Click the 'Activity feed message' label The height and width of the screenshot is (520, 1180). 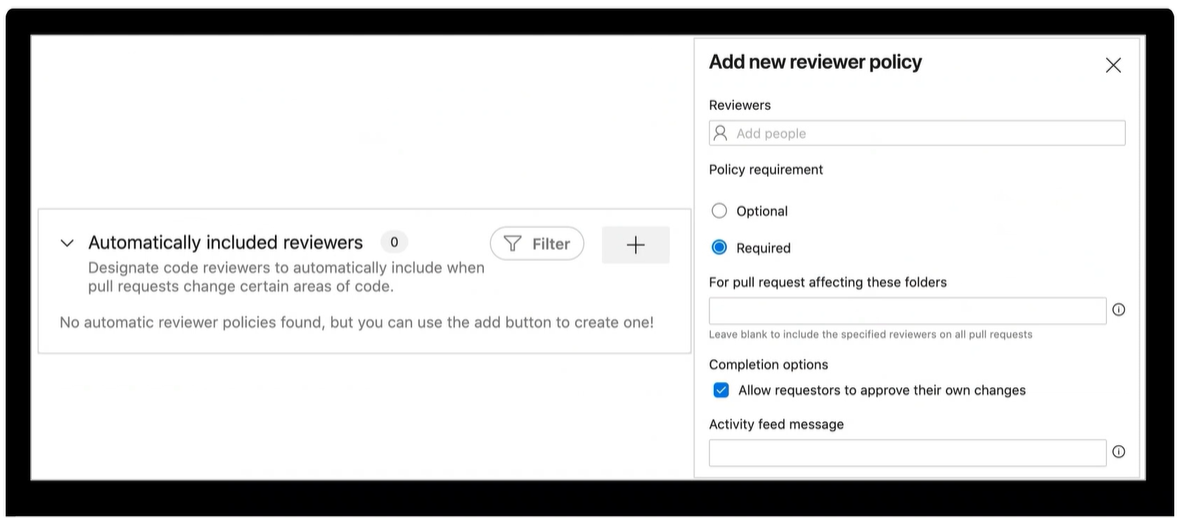[776, 424]
